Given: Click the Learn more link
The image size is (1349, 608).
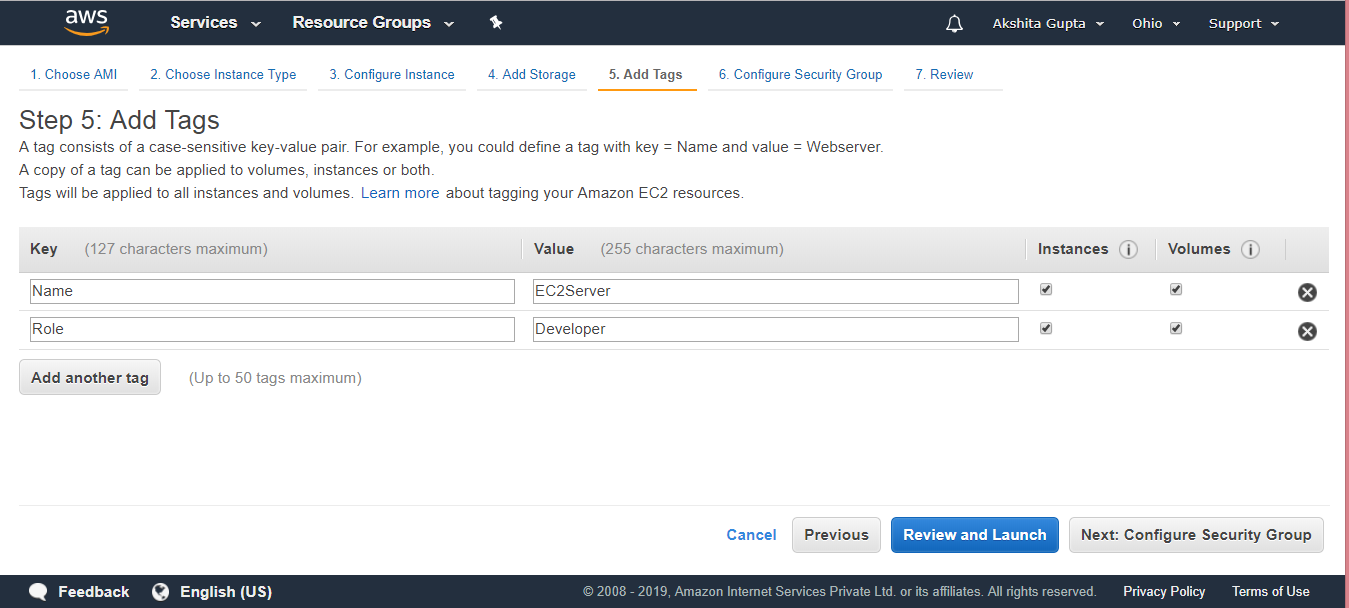Looking at the screenshot, I should (x=400, y=193).
